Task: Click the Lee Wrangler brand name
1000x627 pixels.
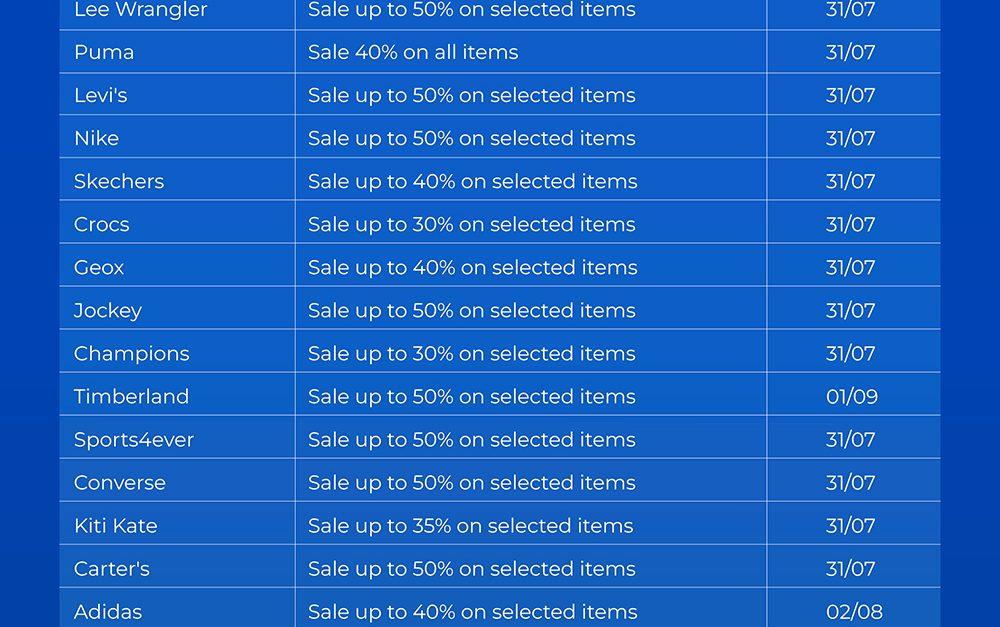Action: (141, 10)
